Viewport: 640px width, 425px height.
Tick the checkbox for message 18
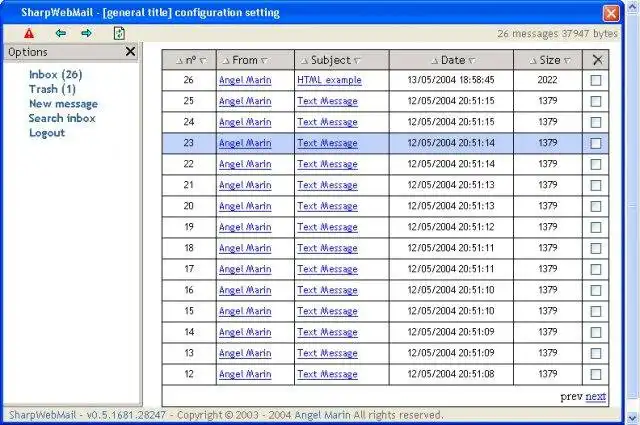point(596,249)
